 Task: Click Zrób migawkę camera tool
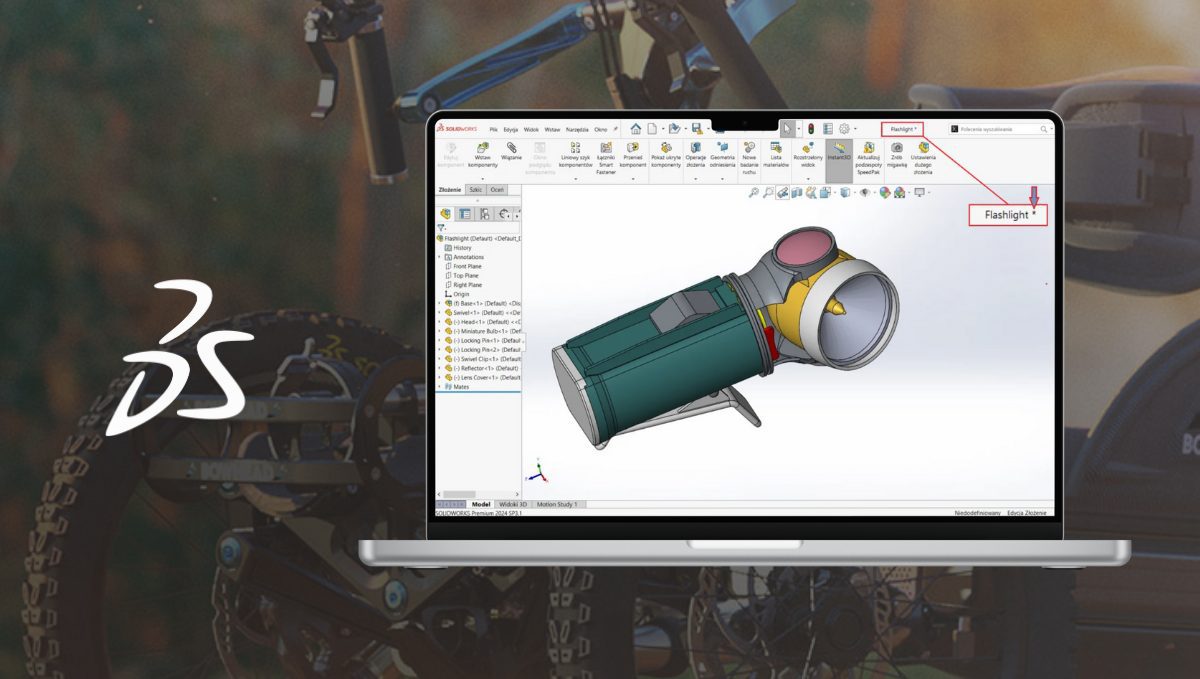click(x=897, y=156)
